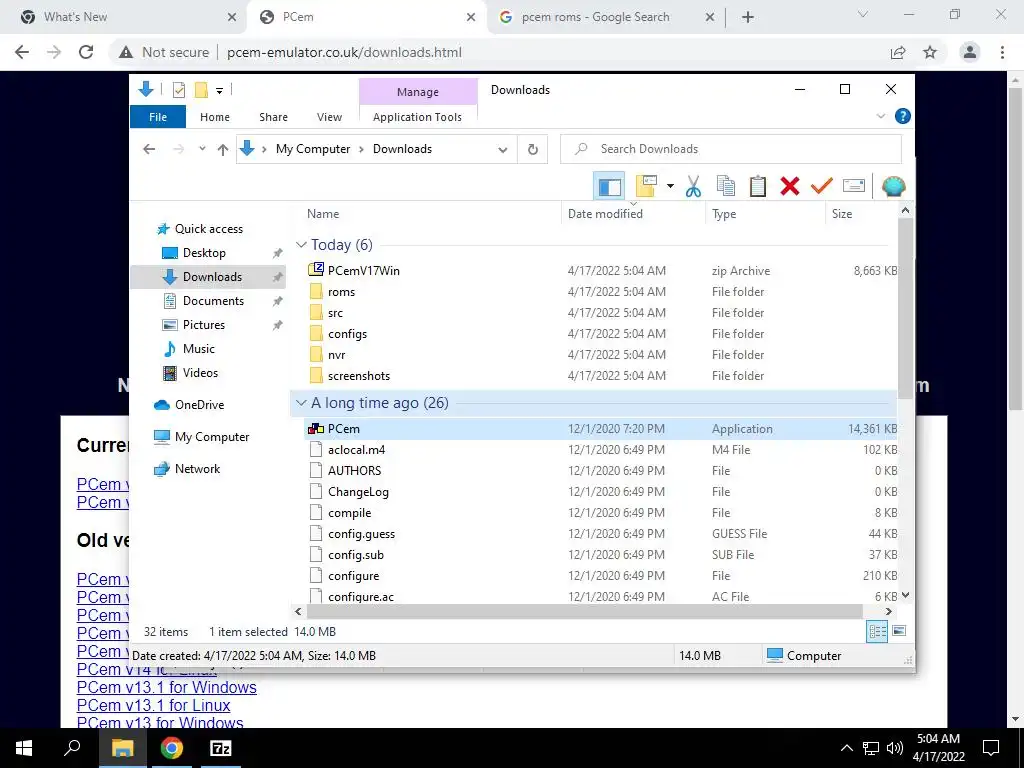
Task: Go up one folder level
Action: pos(223,150)
